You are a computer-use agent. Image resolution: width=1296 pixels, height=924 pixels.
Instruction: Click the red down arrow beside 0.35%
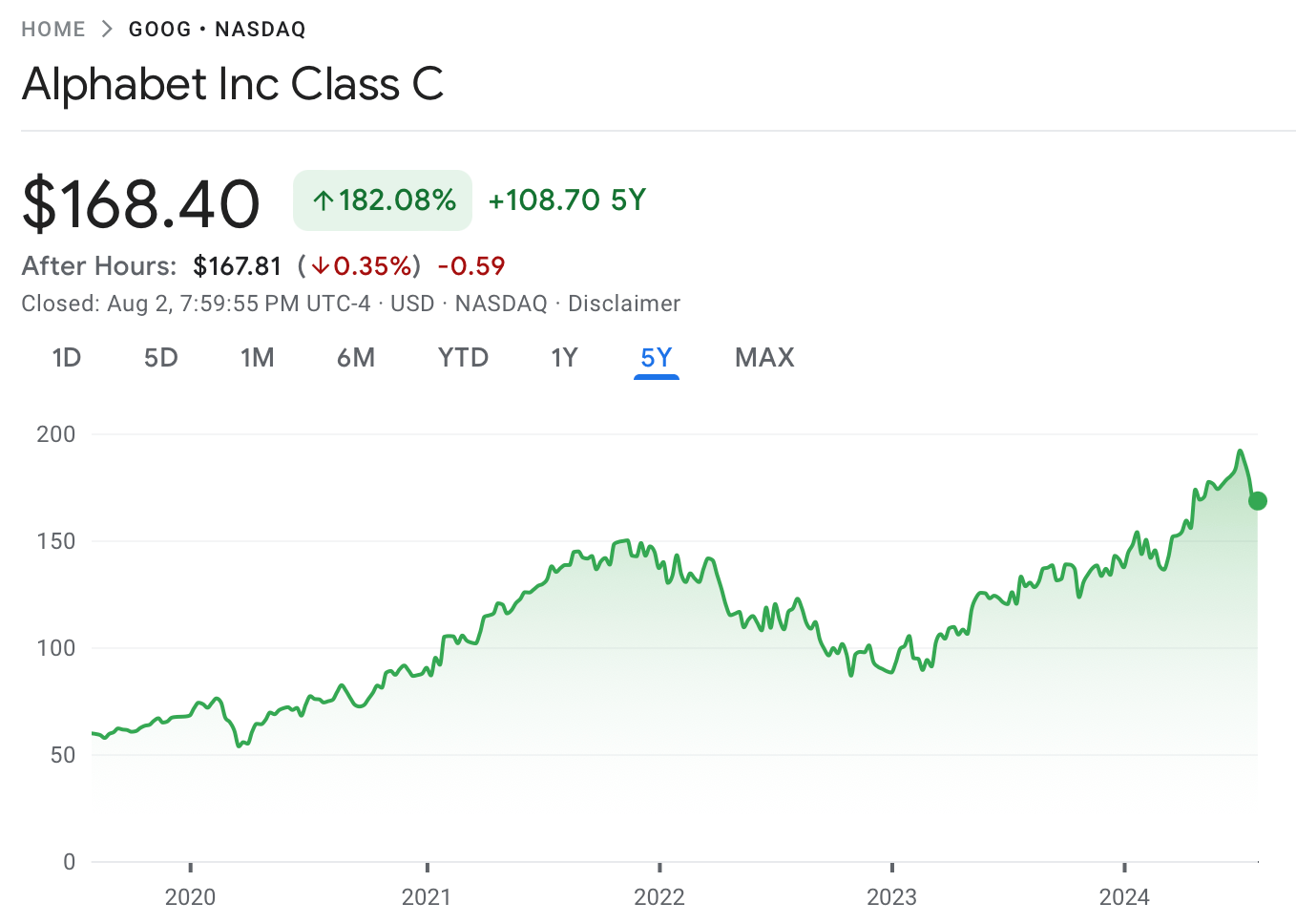(320, 266)
